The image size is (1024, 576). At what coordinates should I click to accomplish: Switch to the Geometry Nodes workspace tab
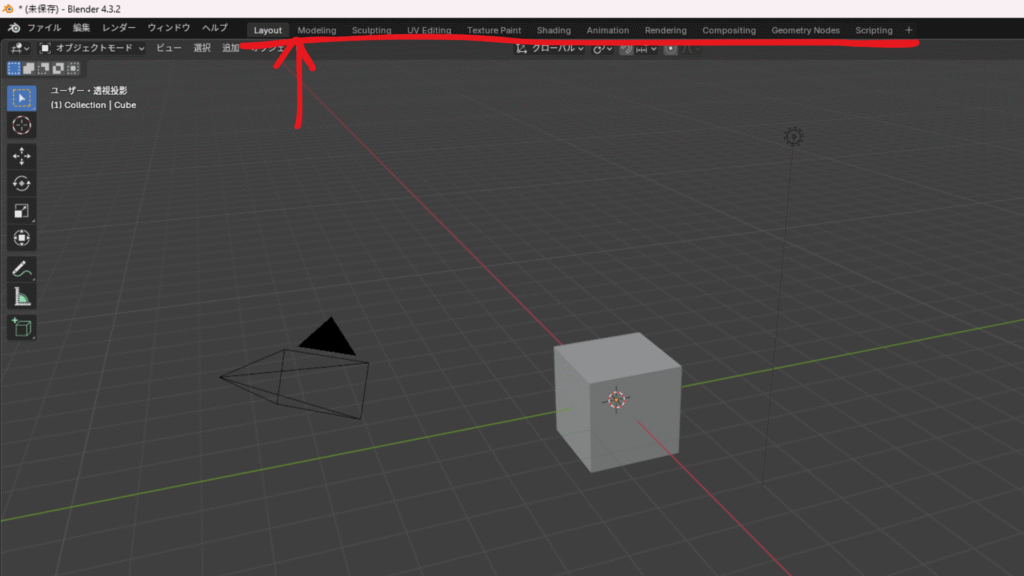point(805,30)
